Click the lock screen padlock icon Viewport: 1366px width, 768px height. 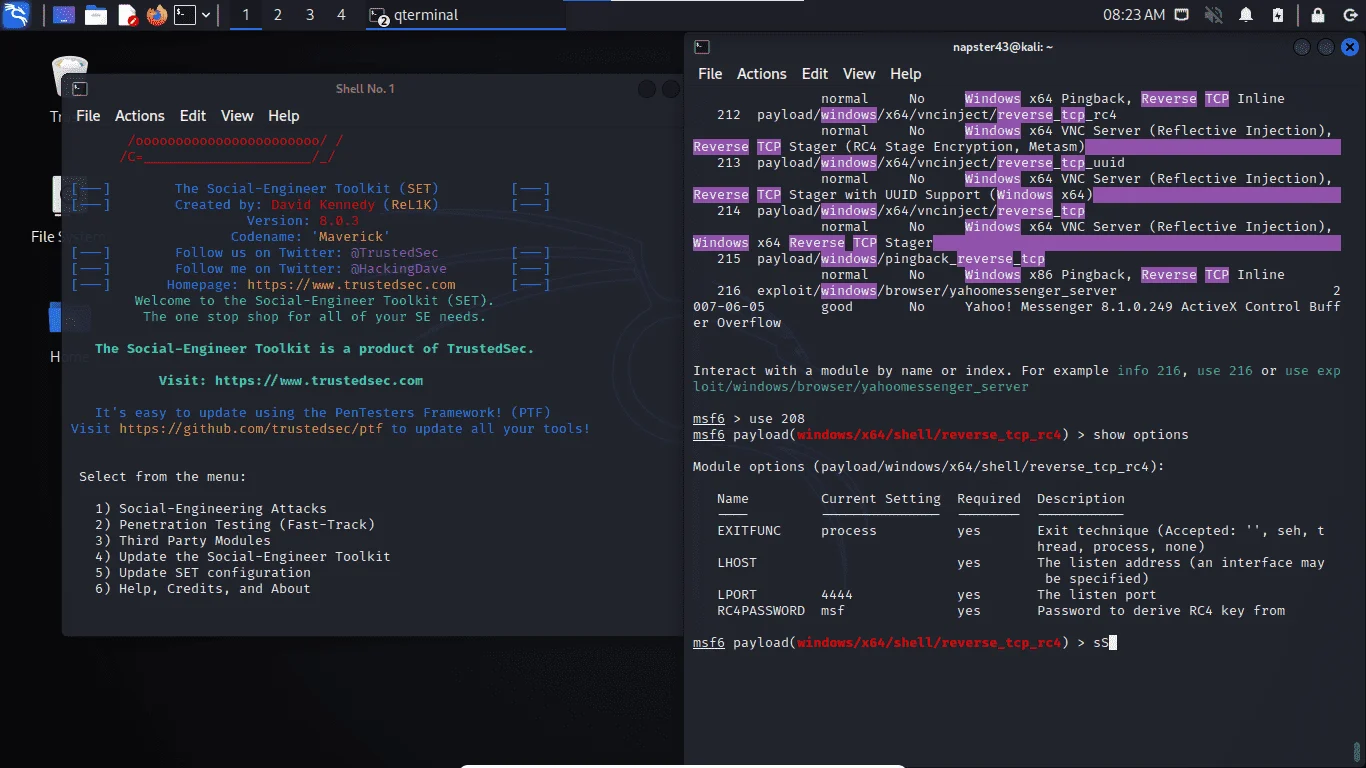coord(1318,15)
